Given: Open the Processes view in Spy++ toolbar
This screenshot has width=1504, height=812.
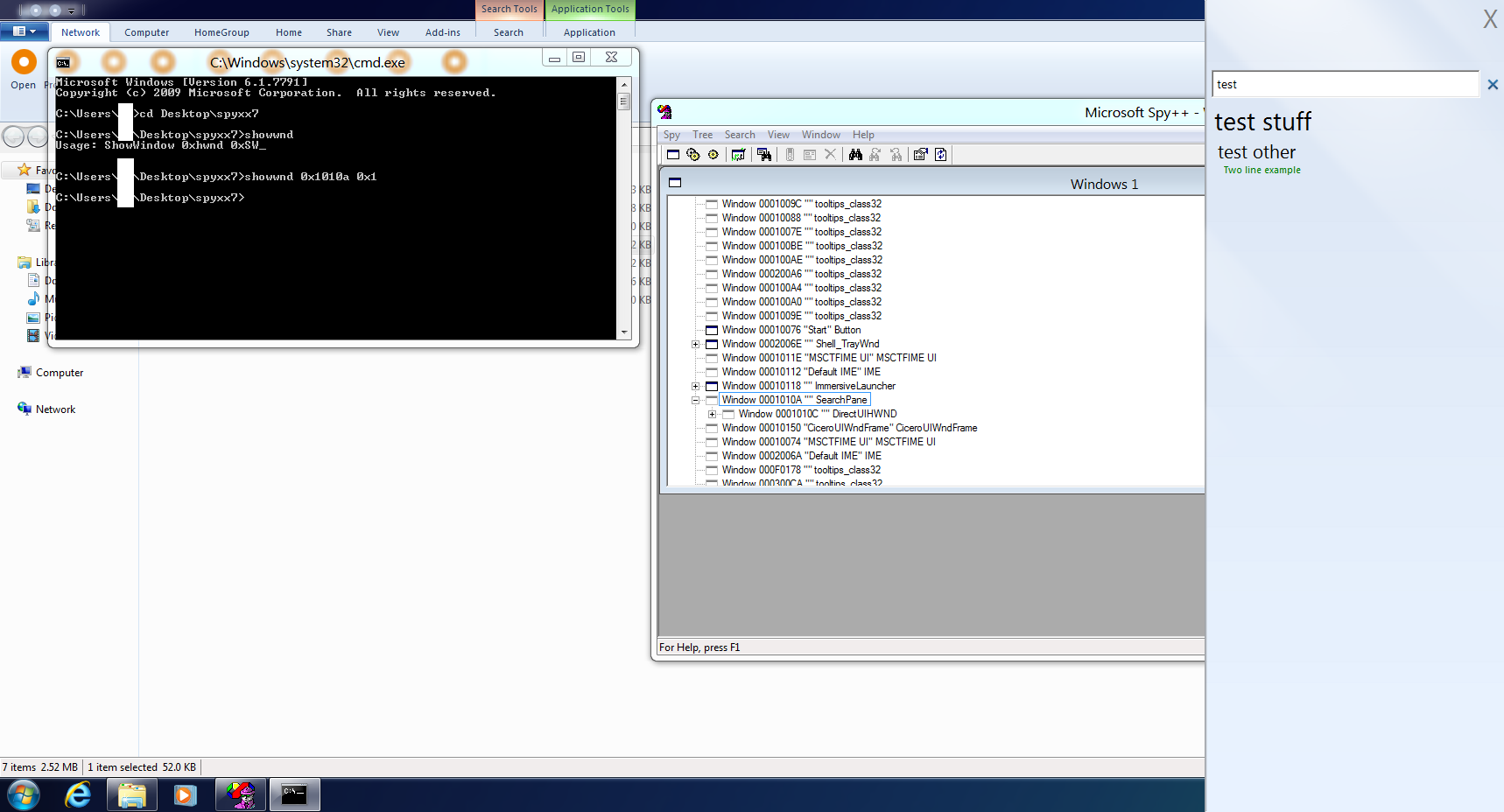Looking at the screenshot, I should (693, 155).
